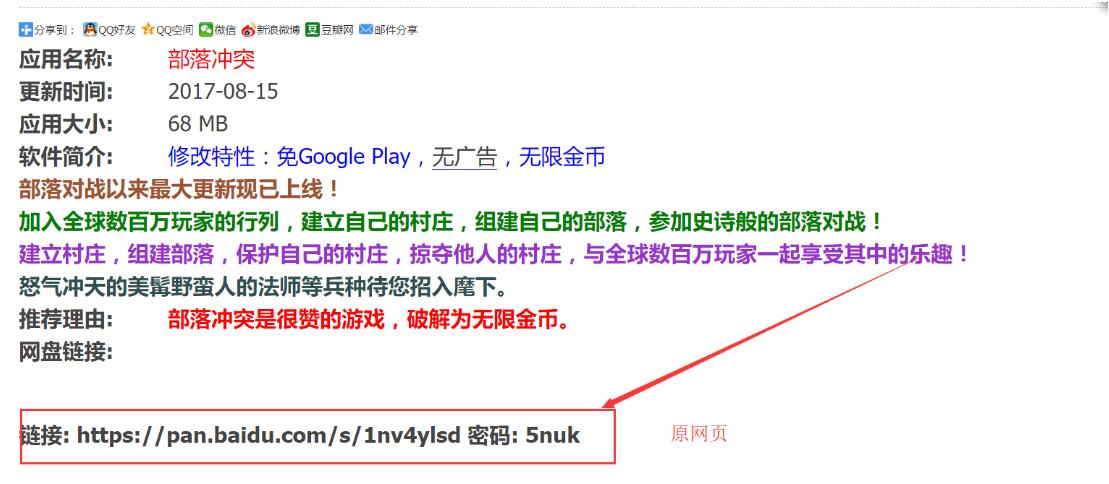This screenshot has width=1109, height=484.
Task: Open the red 部落冲突 app name link
Action: click(x=211, y=59)
